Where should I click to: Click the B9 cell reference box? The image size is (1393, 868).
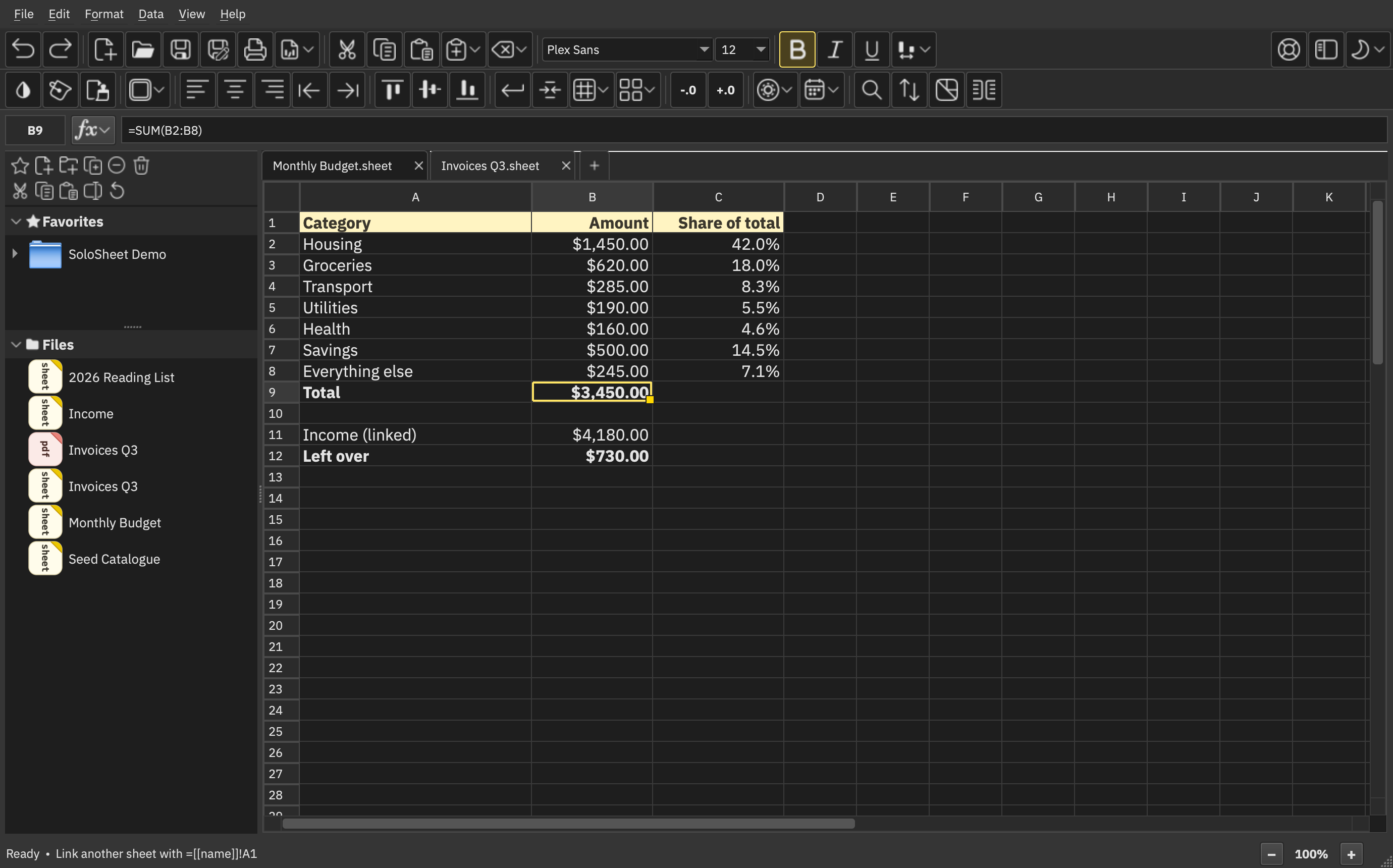coord(35,130)
